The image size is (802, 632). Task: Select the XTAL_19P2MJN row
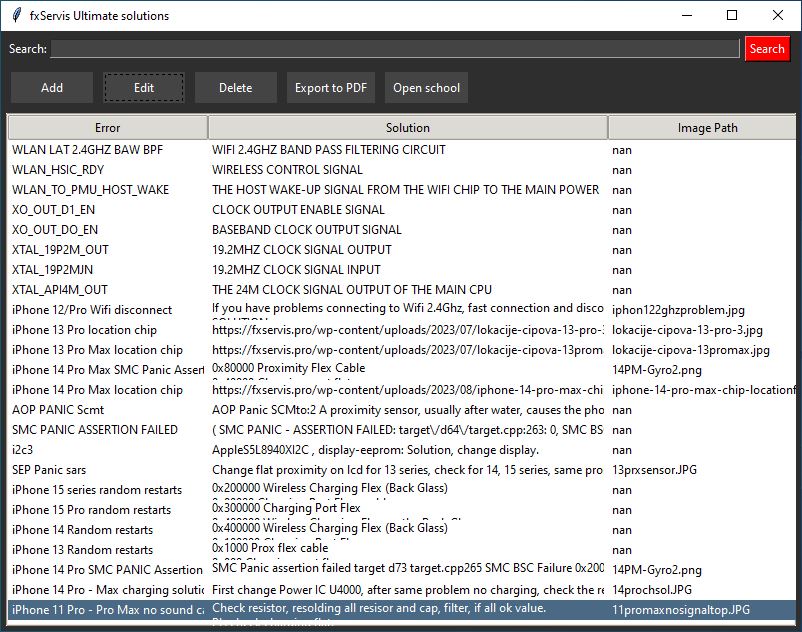click(x=402, y=269)
